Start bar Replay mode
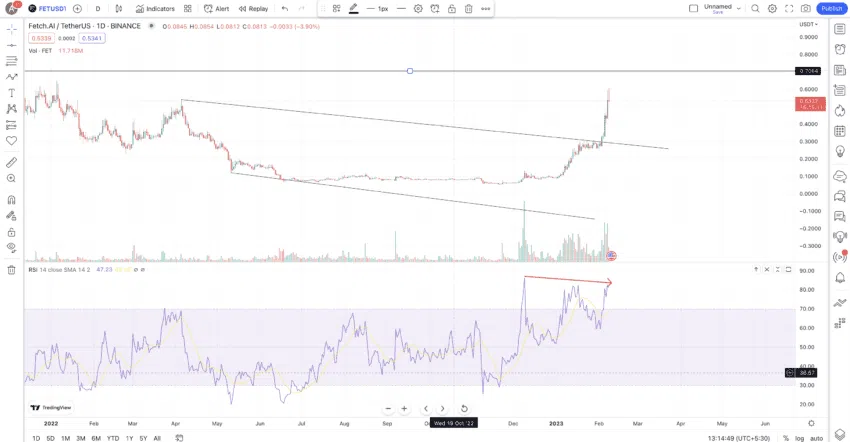Viewport: 850px width, 442px height. pos(253,9)
